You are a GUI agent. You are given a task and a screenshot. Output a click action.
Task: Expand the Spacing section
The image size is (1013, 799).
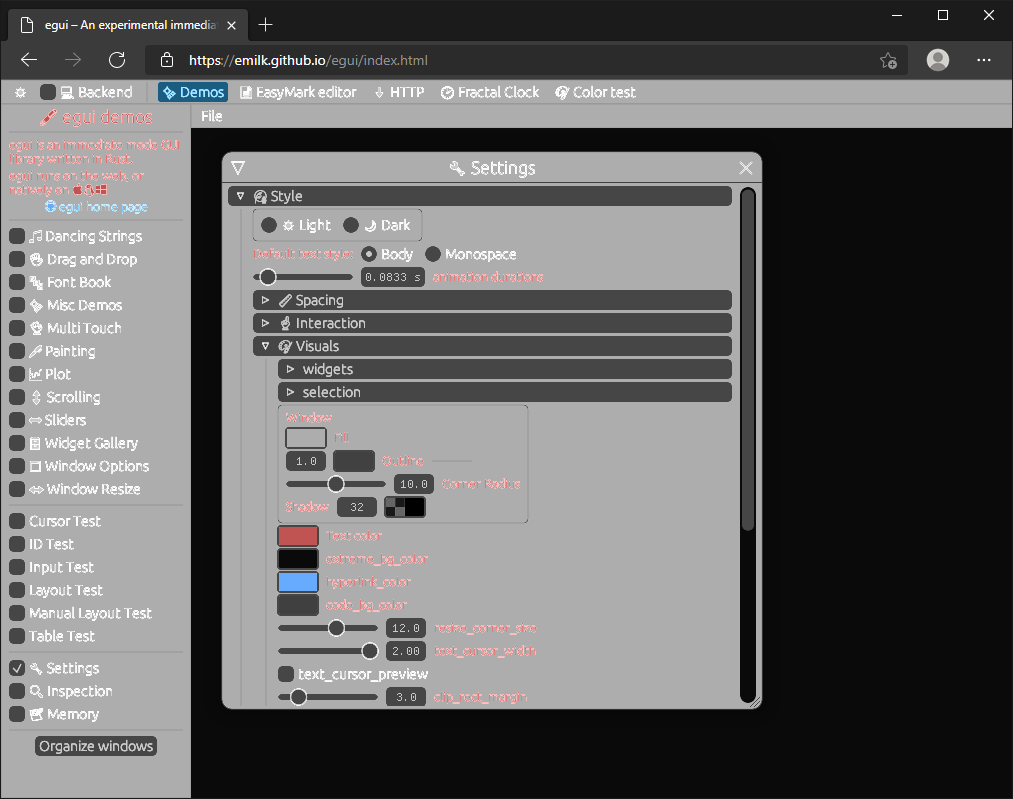265,300
